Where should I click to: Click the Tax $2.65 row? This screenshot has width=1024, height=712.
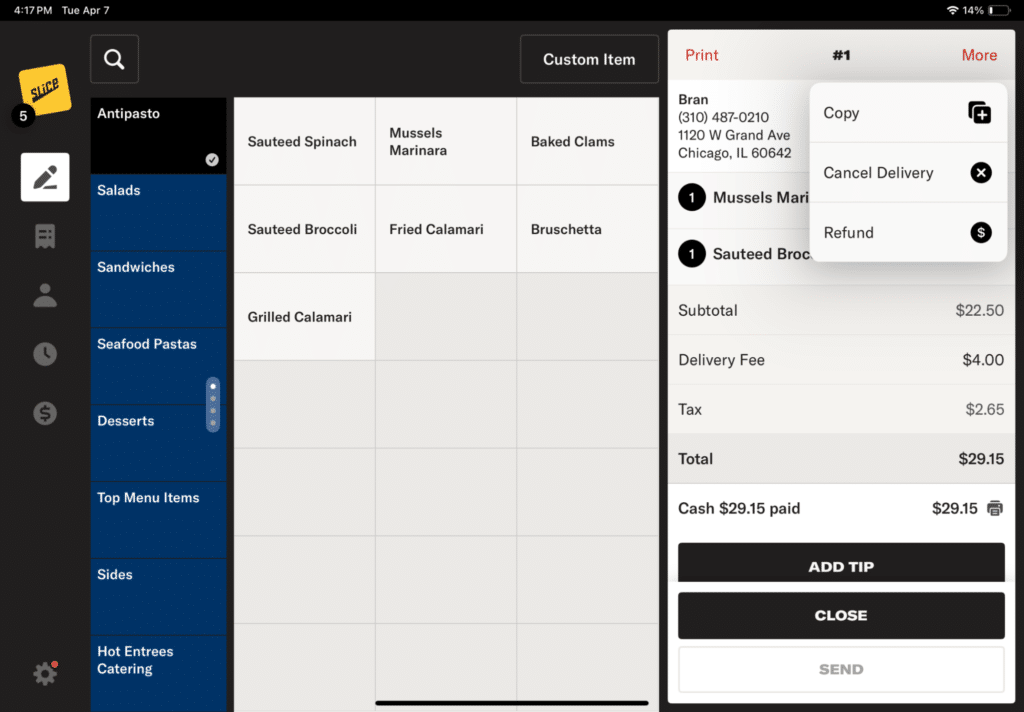tap(841, 409)
